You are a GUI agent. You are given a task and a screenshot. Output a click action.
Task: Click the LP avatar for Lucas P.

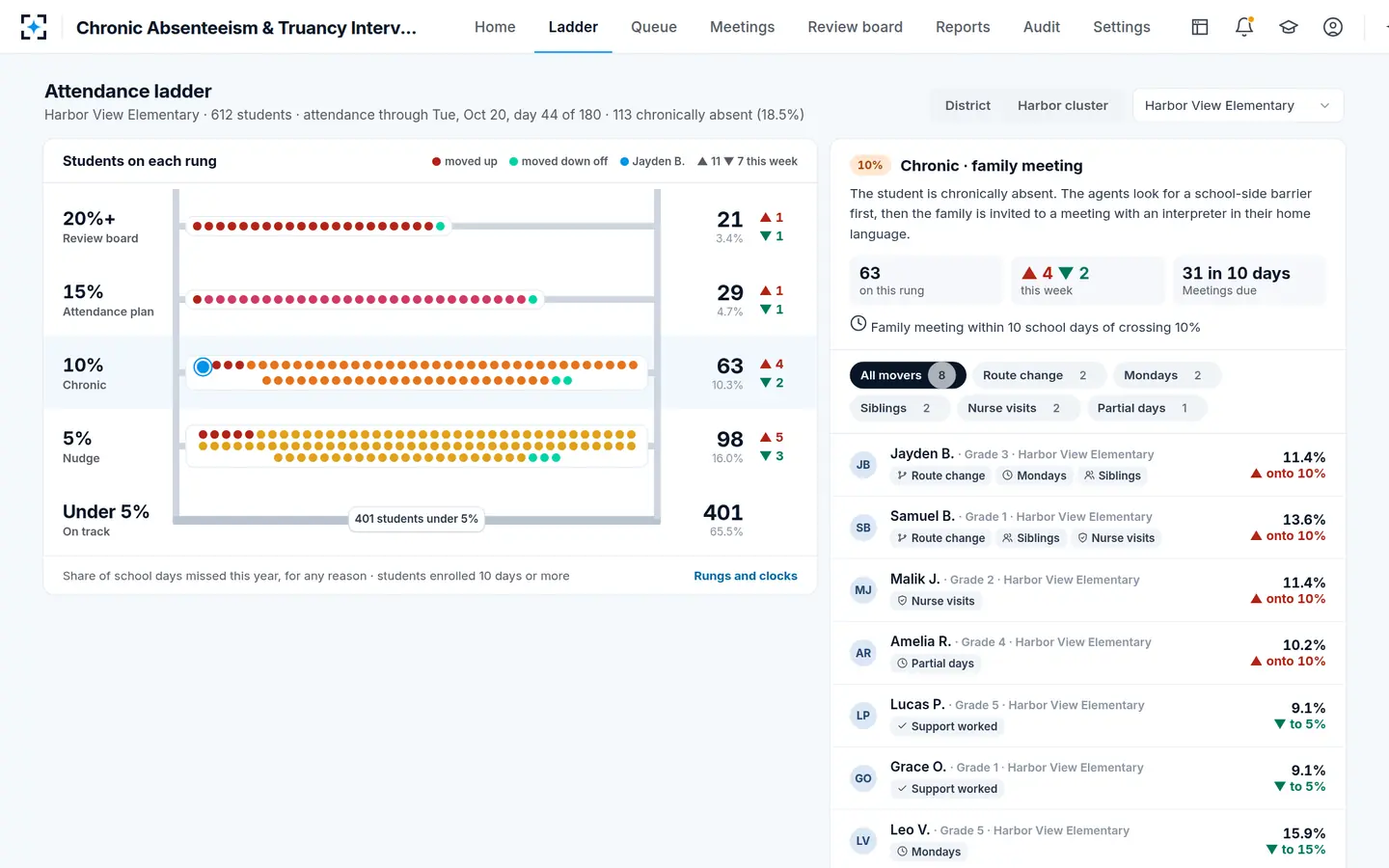tap(863, 716)
